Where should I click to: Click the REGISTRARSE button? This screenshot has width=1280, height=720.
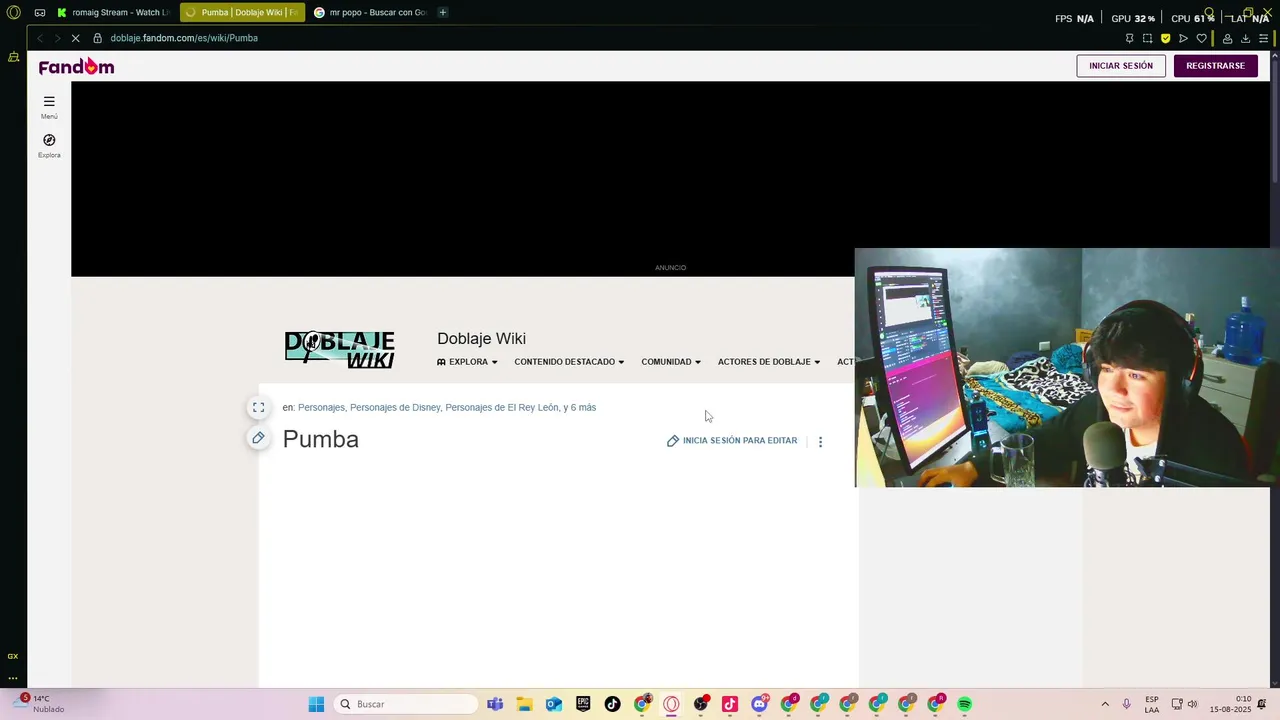[1215, 66]
